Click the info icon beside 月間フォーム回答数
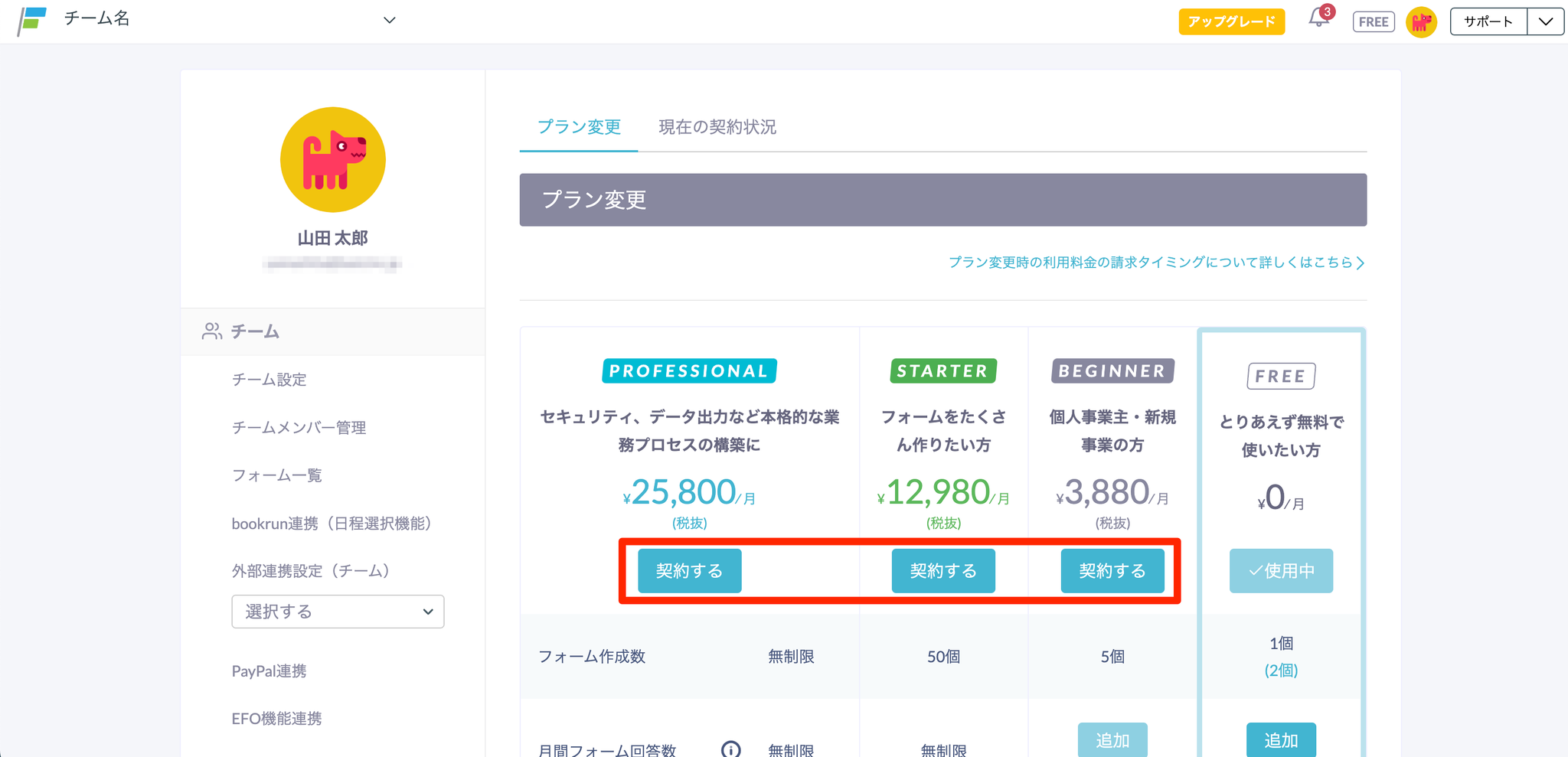 pyautogui.click(x=730, y=749)
